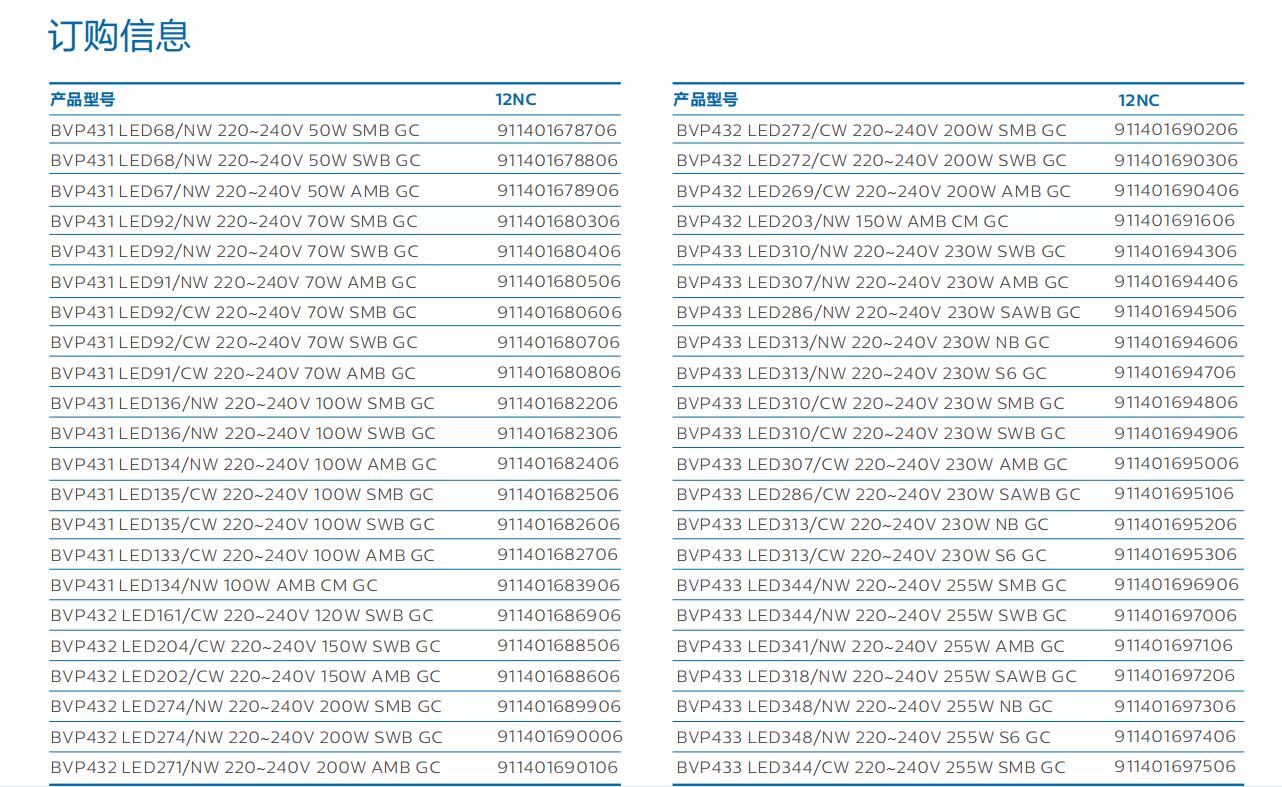The image size is (1282, 787).
Task: Select 12NC code 911401695306
Action: point(1176,554)
